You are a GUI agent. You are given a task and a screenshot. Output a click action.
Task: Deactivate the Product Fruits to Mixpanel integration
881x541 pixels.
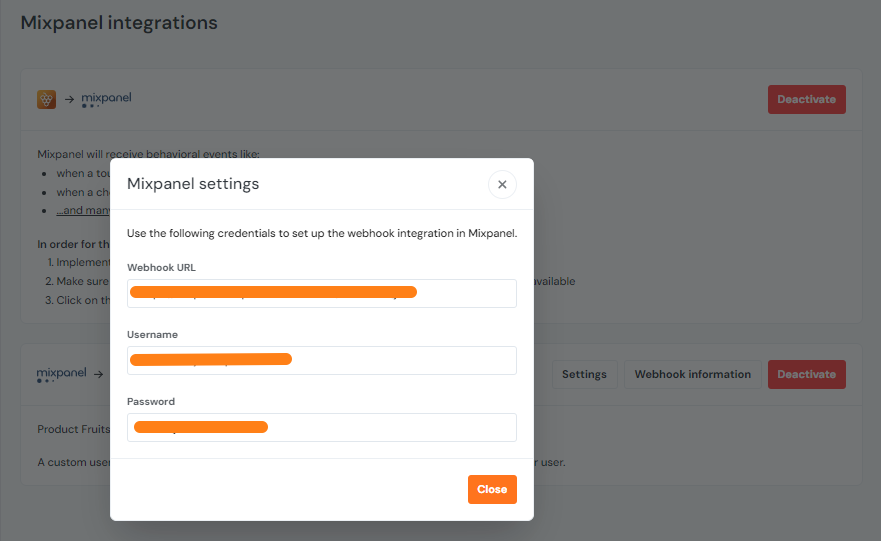[806, 99]
